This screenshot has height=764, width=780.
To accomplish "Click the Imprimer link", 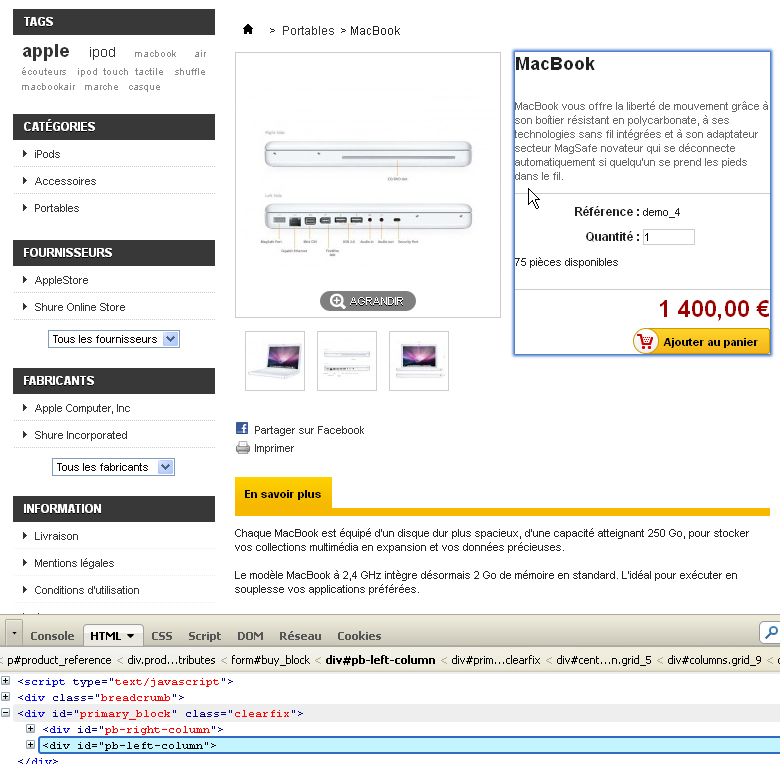I will click(x=274, y=448).
